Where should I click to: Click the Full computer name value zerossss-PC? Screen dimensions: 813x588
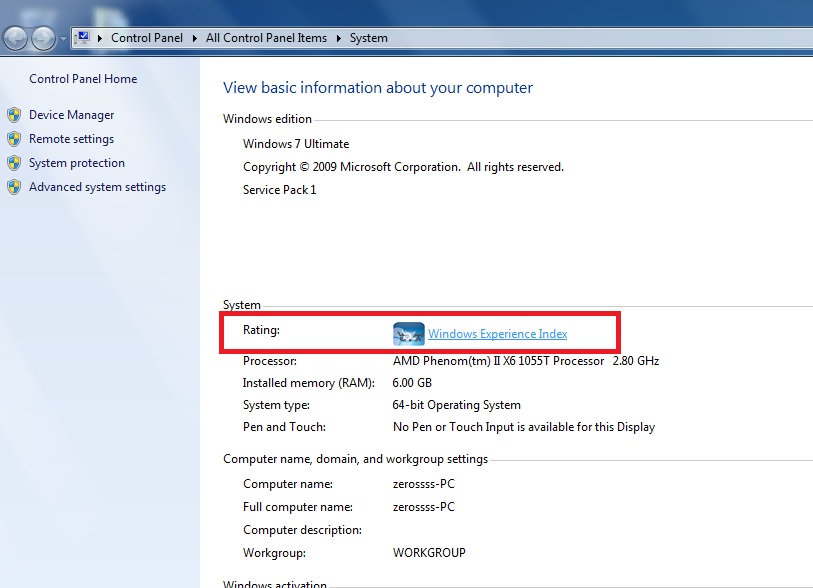(x=424, y=507)
